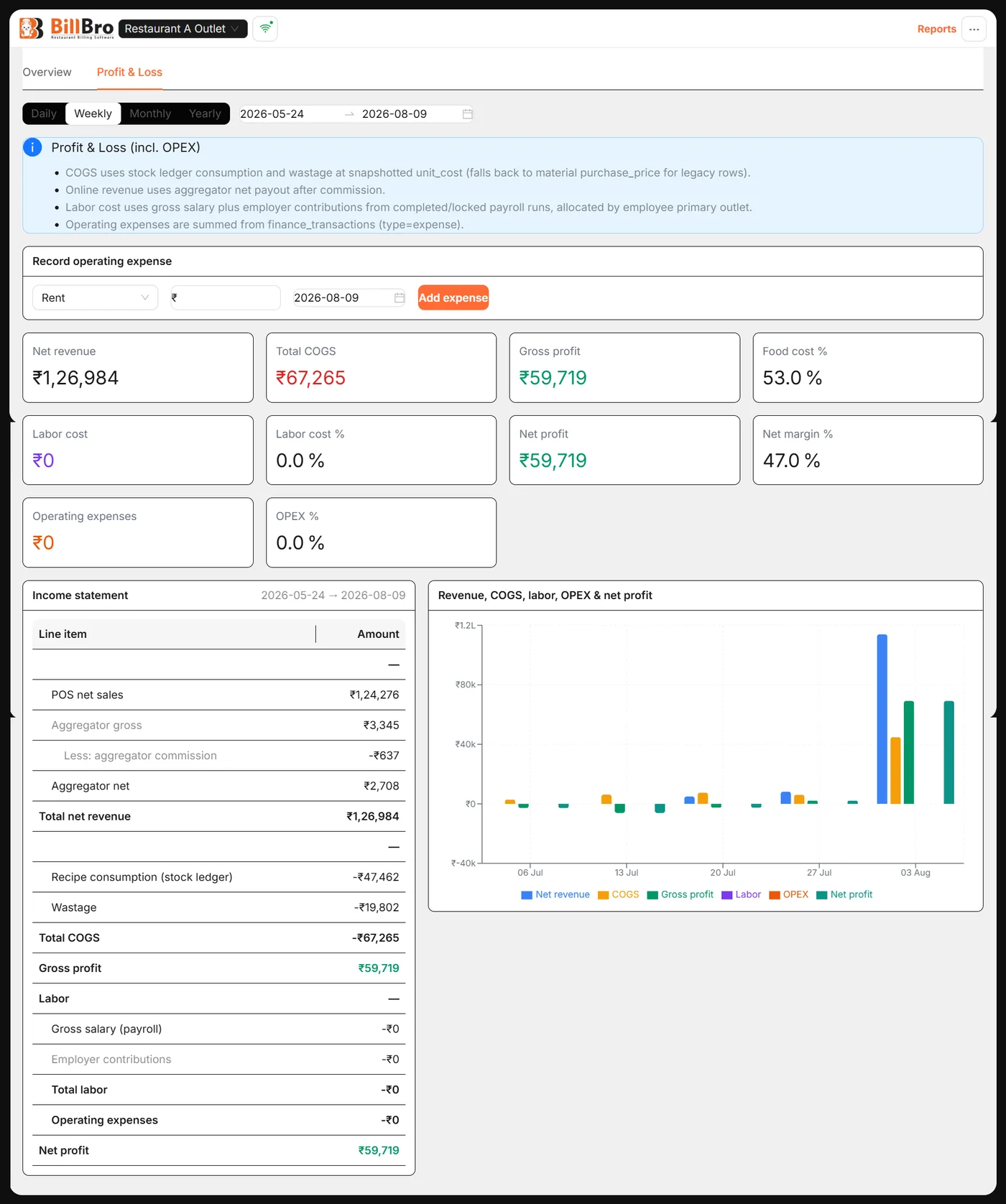Click the Amount column header
Image resolution: width=1006 pixels, height=1204 pixels.
pos(361,634)
